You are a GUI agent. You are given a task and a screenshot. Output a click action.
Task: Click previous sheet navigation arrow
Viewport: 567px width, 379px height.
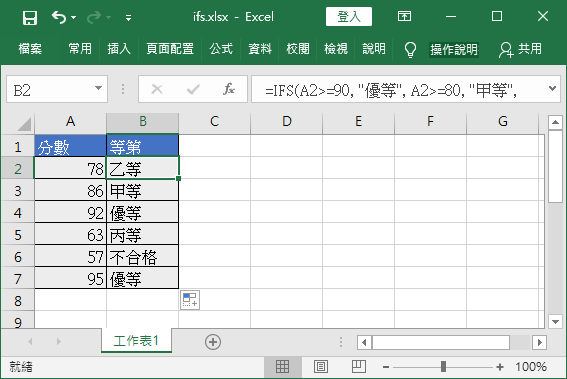(x=30, y=341)
